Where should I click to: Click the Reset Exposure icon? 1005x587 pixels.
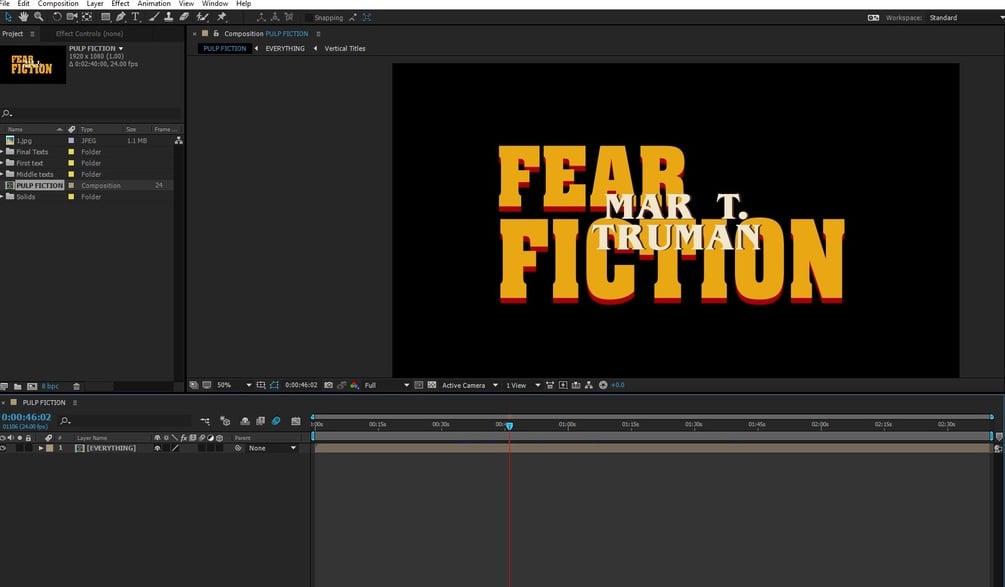[602, 385]
